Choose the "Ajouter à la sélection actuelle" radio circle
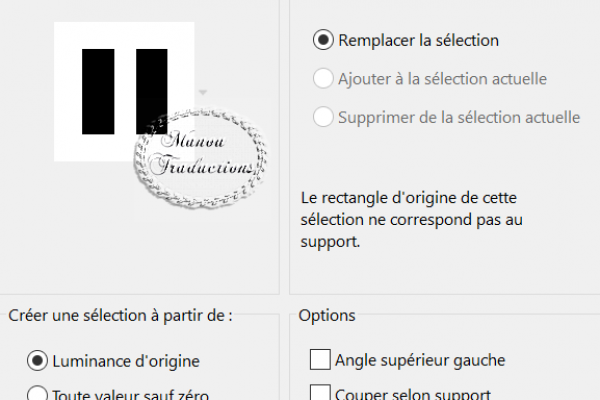600x400 pixels. (x=323, y=78)
